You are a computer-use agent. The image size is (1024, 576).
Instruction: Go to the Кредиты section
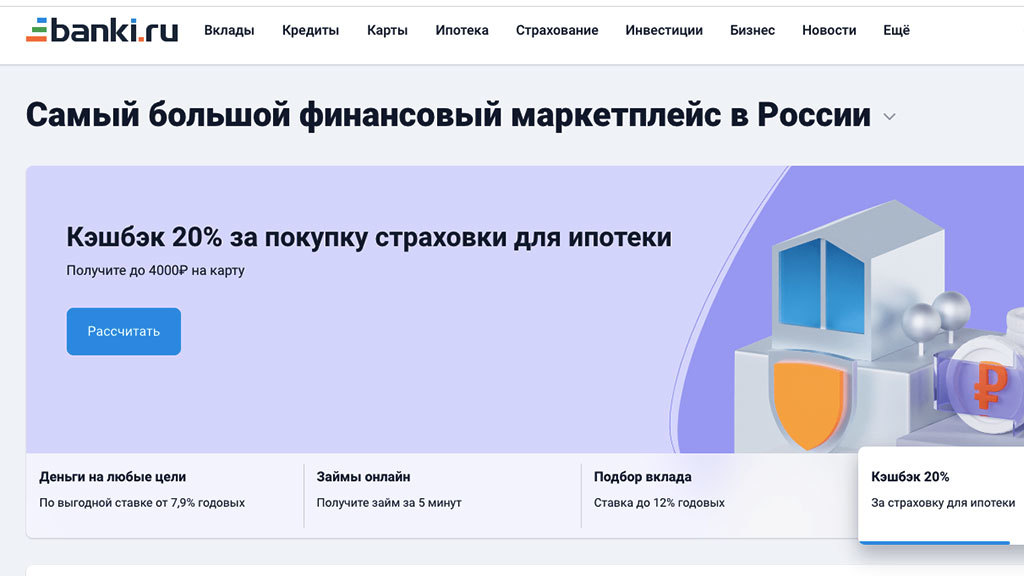coord(310,30)
